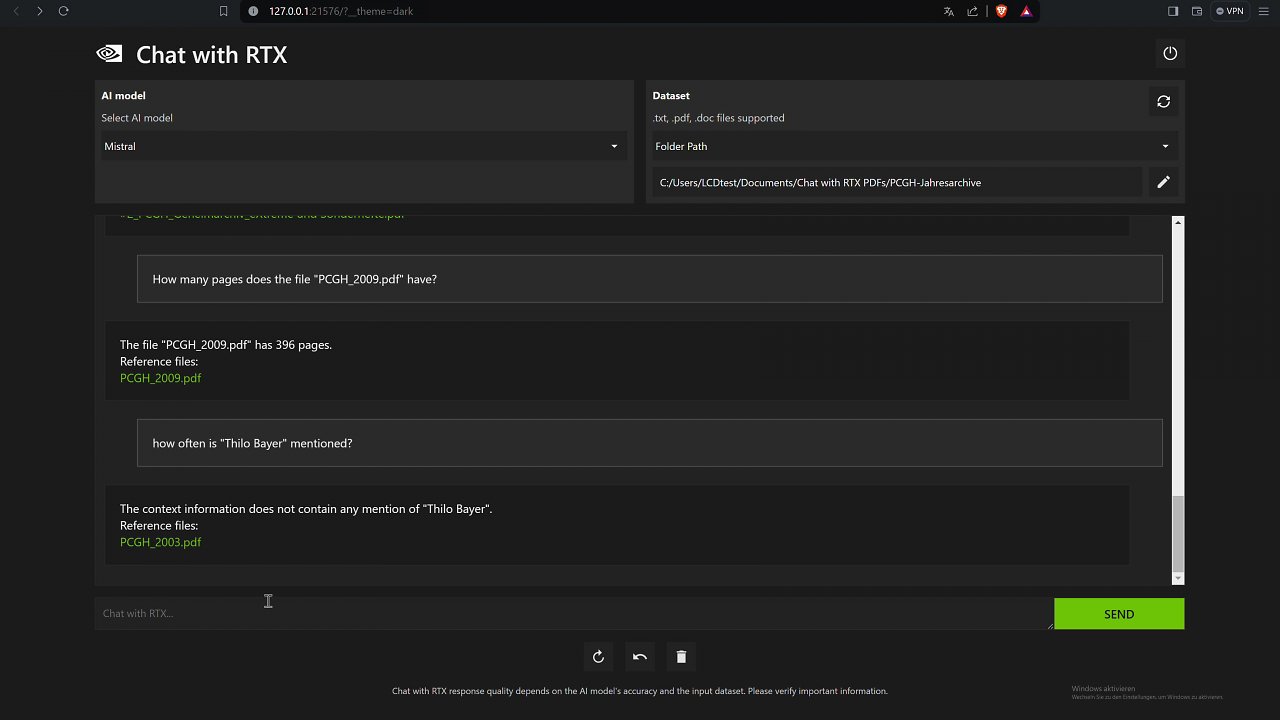
Task: Click the SEND button
Action: 1119,614
